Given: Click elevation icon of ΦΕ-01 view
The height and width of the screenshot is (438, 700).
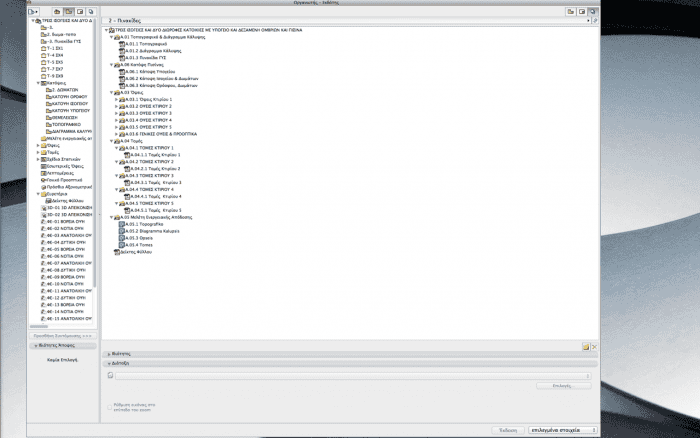Looking at the screenshot, I should point(44,221).
